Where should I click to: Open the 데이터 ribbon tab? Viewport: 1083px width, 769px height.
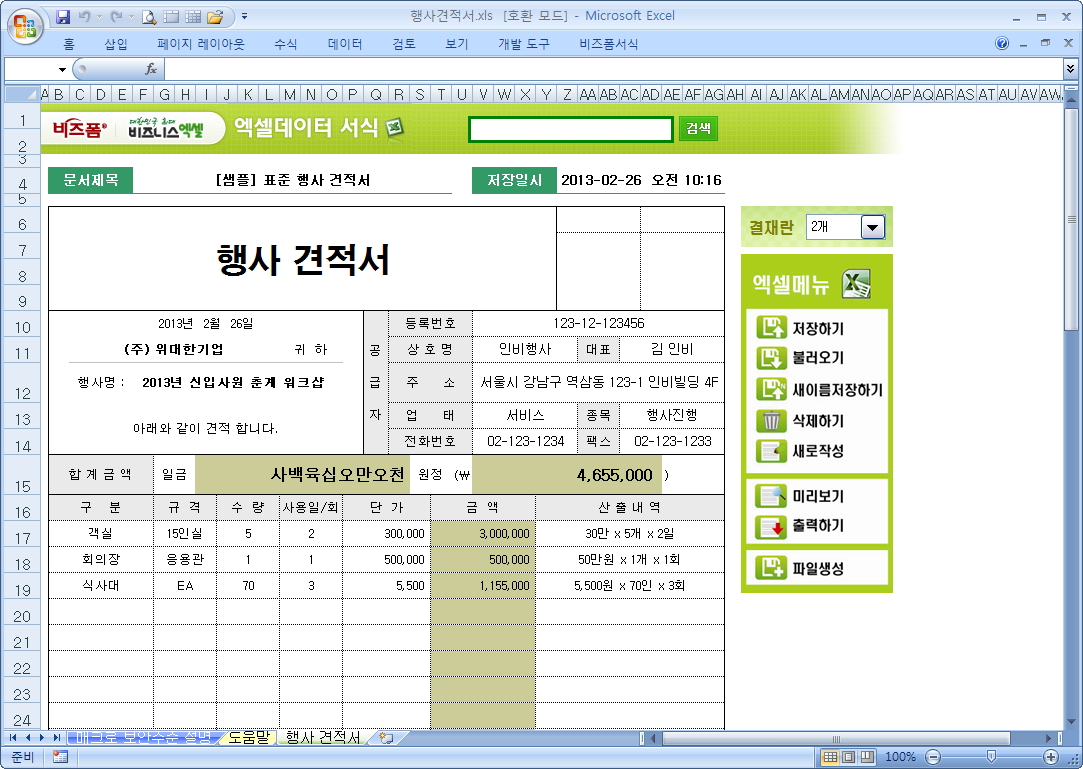(345, 44)
